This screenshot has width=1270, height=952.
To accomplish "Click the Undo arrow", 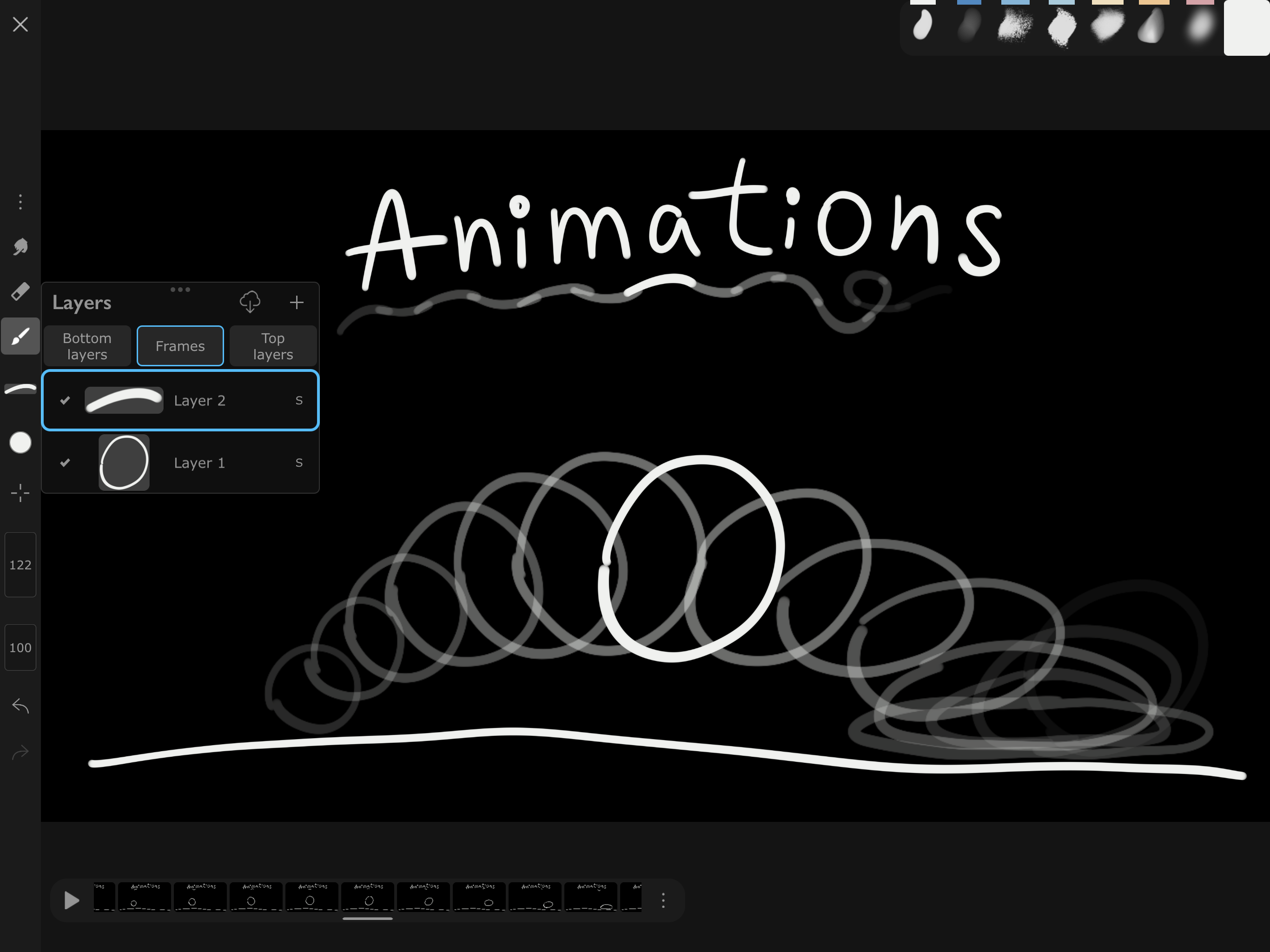I will coord(20,706).
